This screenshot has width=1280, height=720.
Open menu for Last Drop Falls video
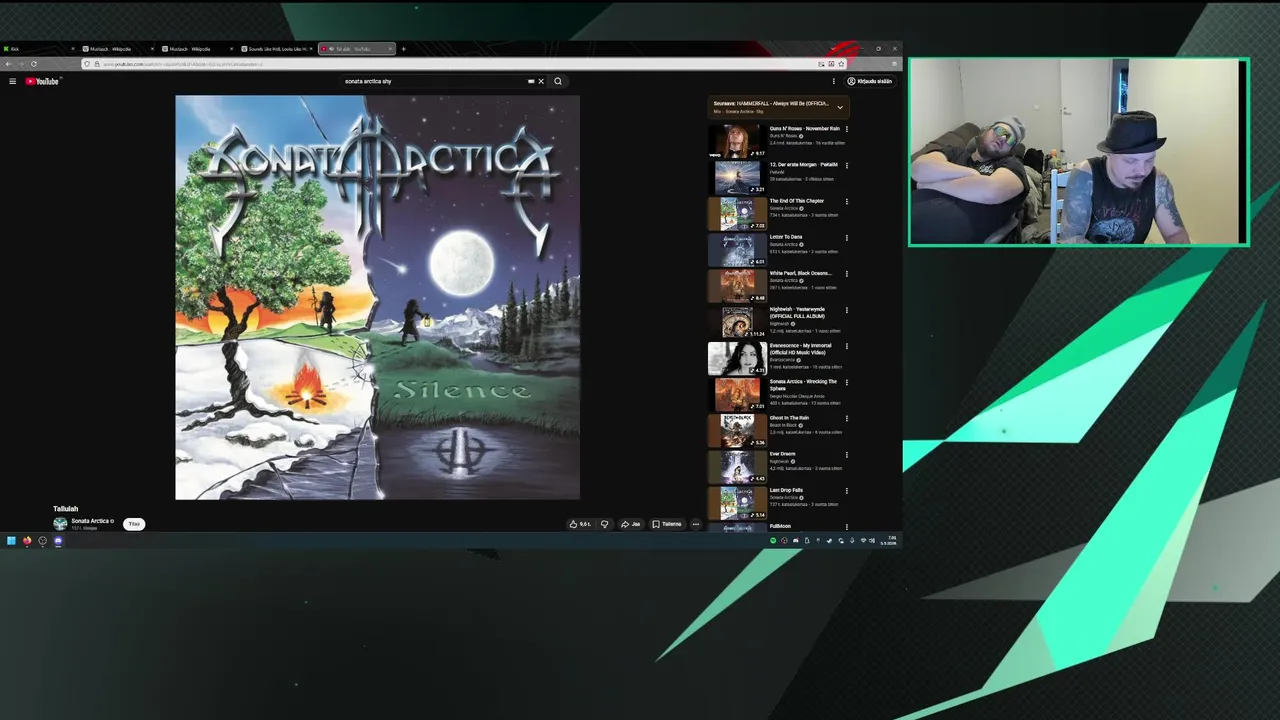[846, 491]
